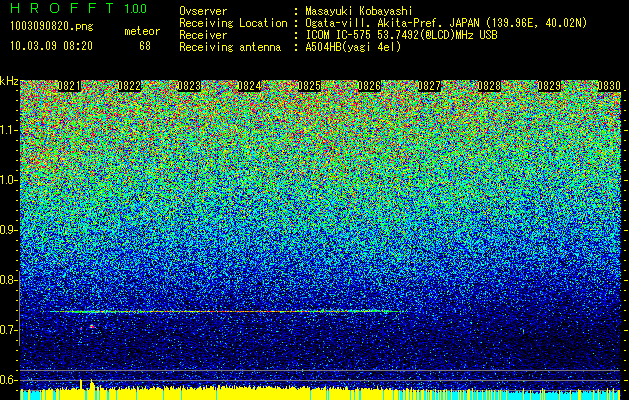Click the 0.9 frequency axis label
This screenshot has width=629, height=400.
pyautogui.click(x=8, y=230)
